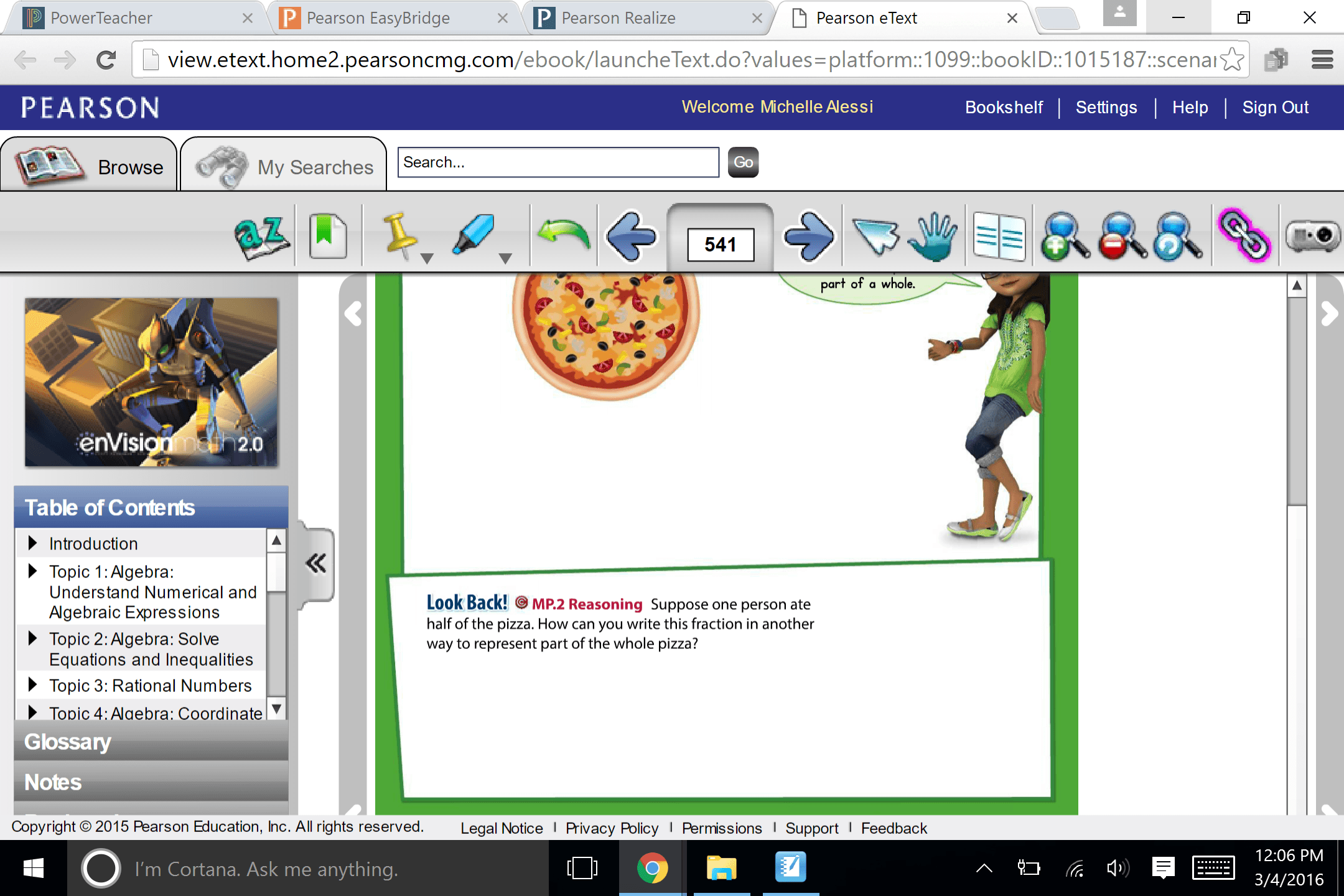Screen dimensions: 1344x896
Task: Click the zoom in magnifier icon
Action: (1064, 236)
